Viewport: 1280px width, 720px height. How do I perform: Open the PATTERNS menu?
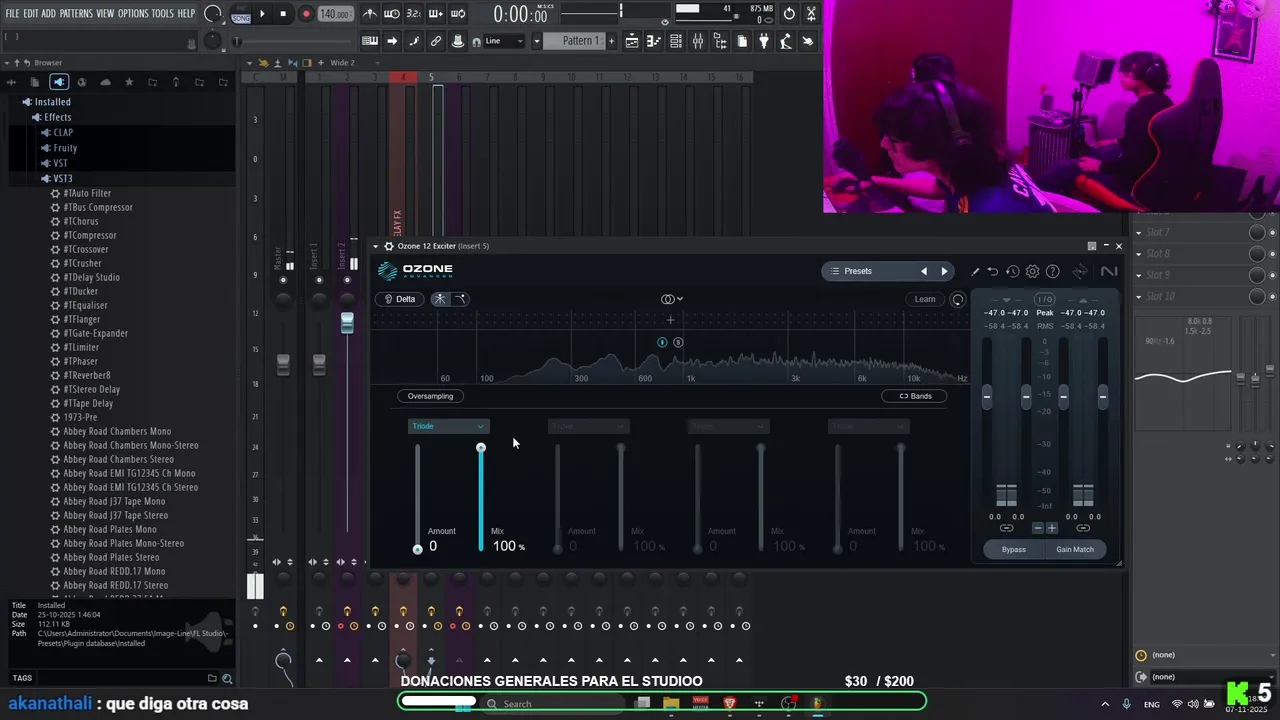coord(76,13)
